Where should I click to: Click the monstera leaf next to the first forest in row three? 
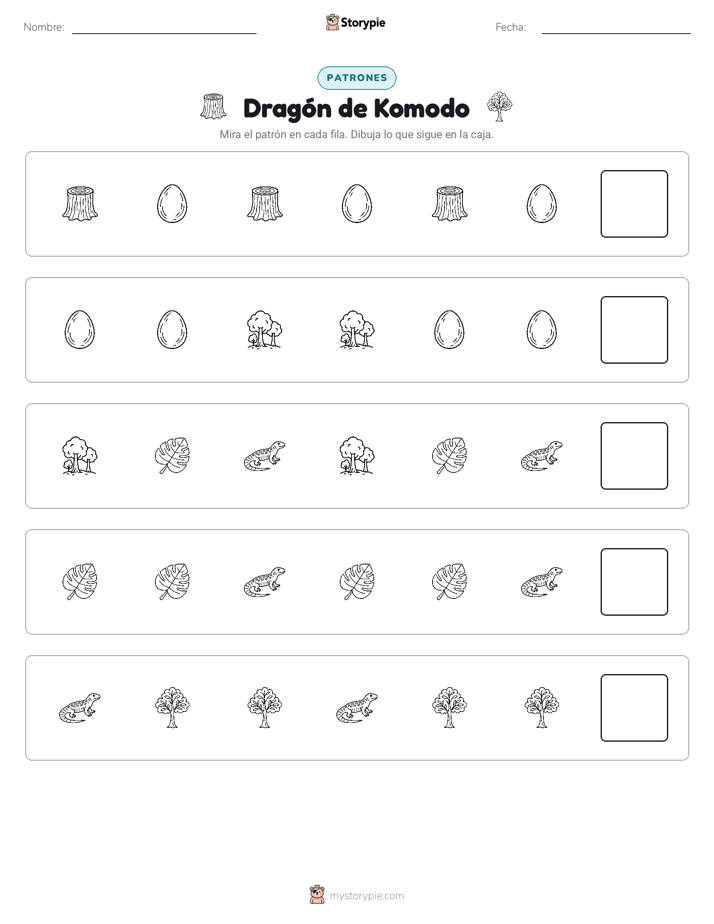point(172,456)
